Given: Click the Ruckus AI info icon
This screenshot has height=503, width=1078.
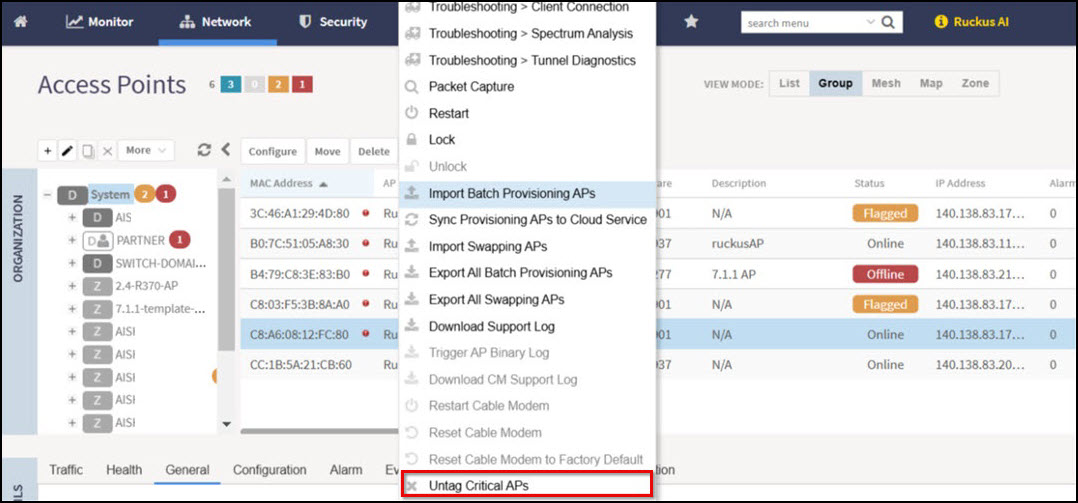Looking at the screenshot, I should tap(941, 22).
